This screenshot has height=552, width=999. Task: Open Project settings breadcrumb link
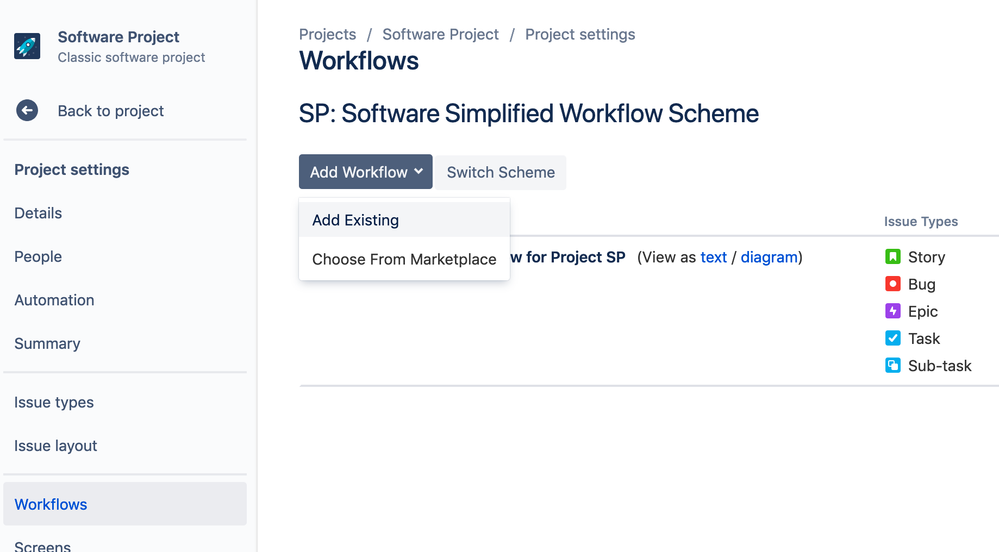[580, 34]
